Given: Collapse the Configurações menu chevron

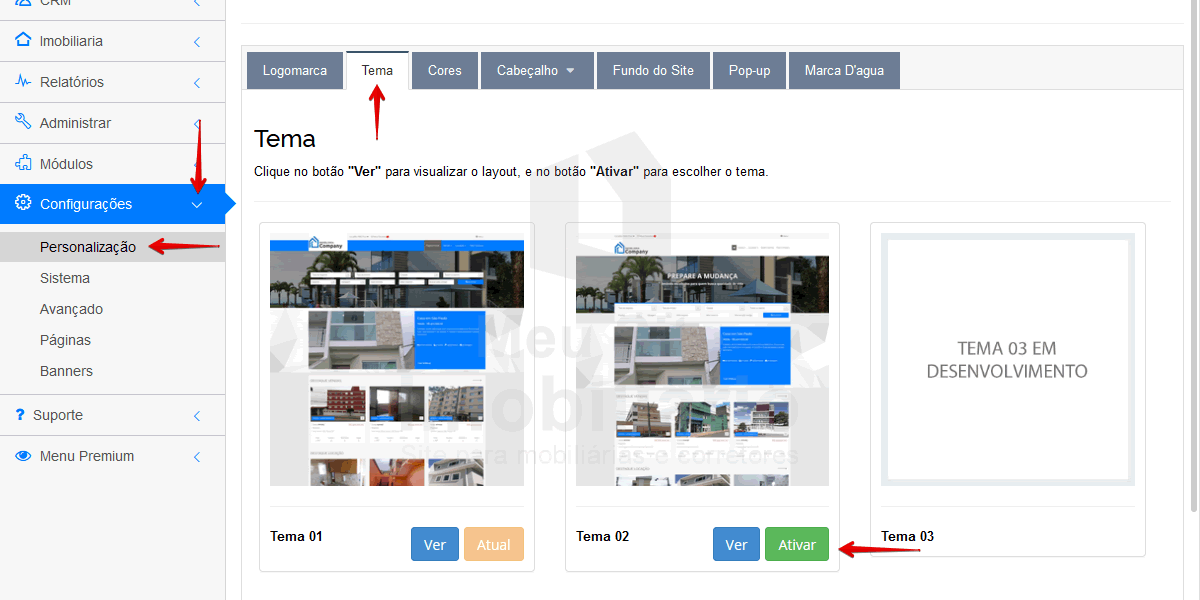Looking at the screenshot, I should point(197,205).
